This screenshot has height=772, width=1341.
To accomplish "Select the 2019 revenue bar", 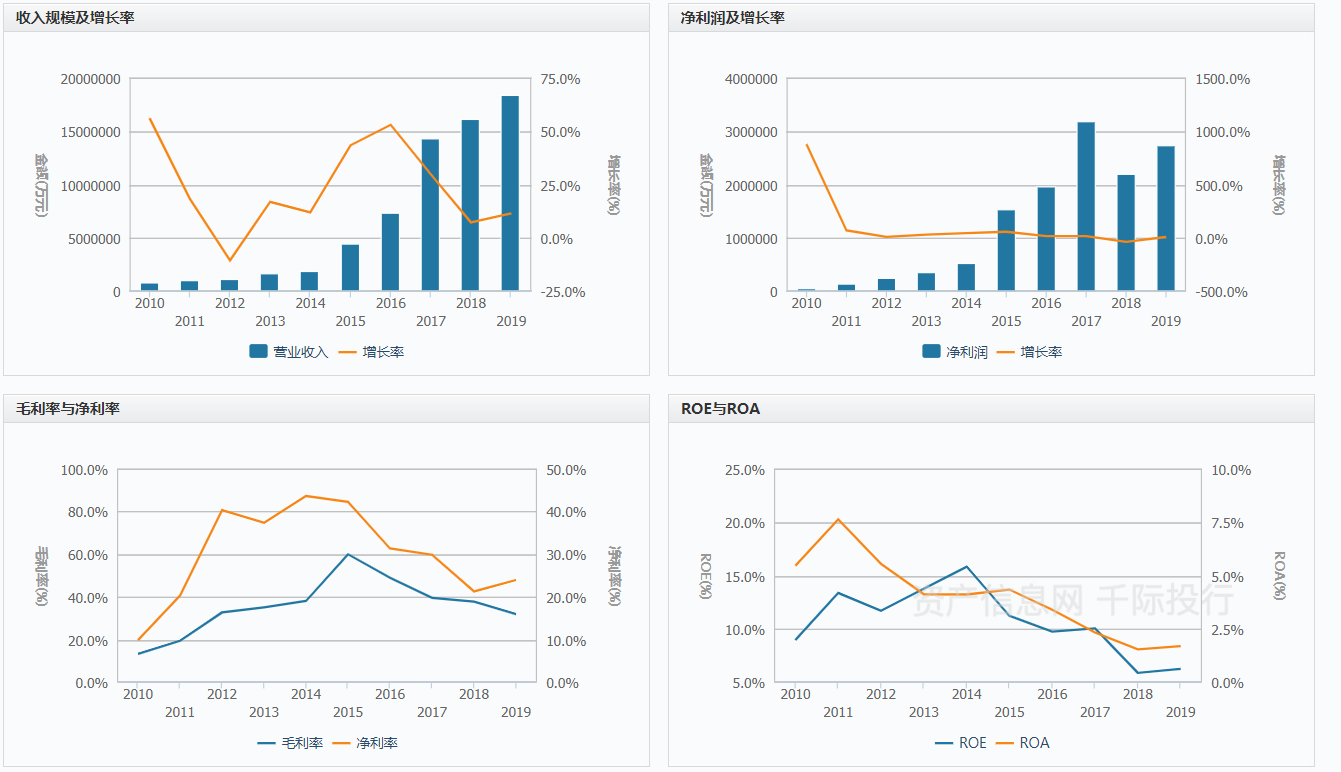I will [x=510, y=194].
